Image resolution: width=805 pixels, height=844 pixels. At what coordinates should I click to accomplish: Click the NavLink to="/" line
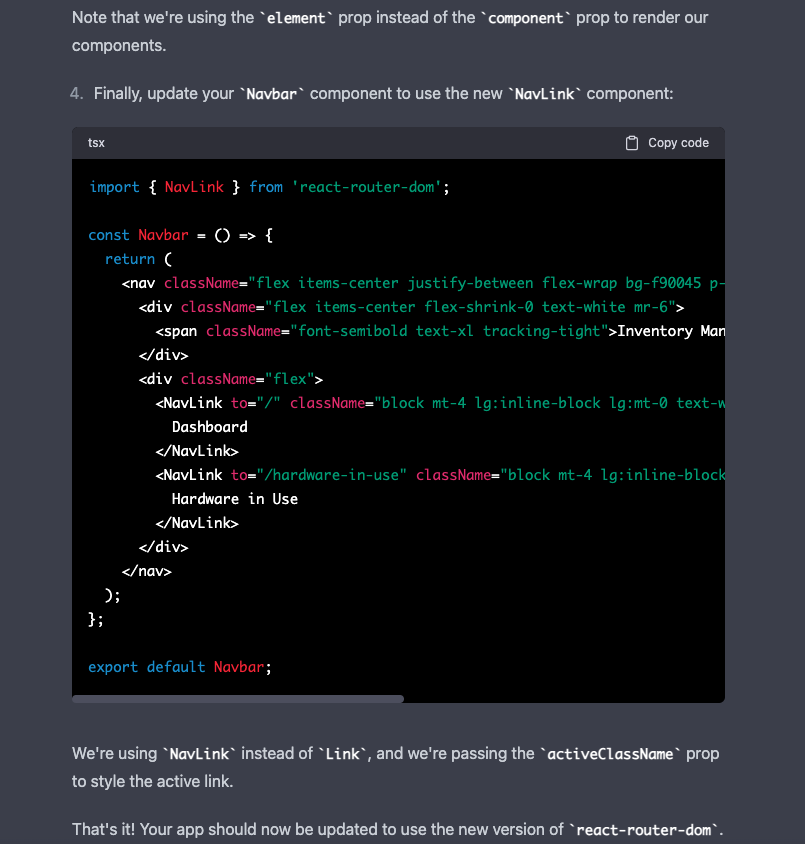coord(440,403)
